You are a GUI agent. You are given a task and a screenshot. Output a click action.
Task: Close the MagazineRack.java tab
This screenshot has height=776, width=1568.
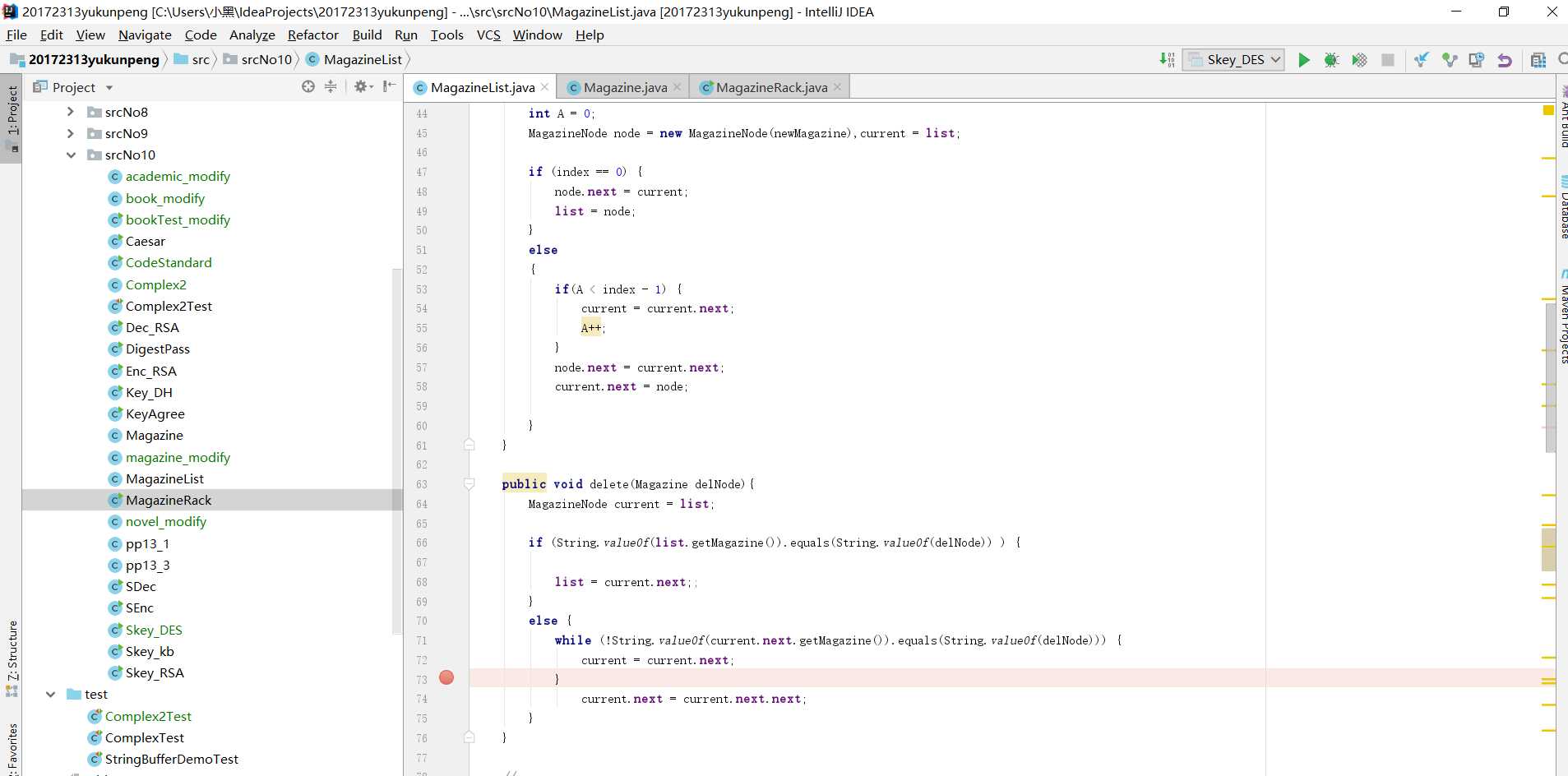coord(837,86)
